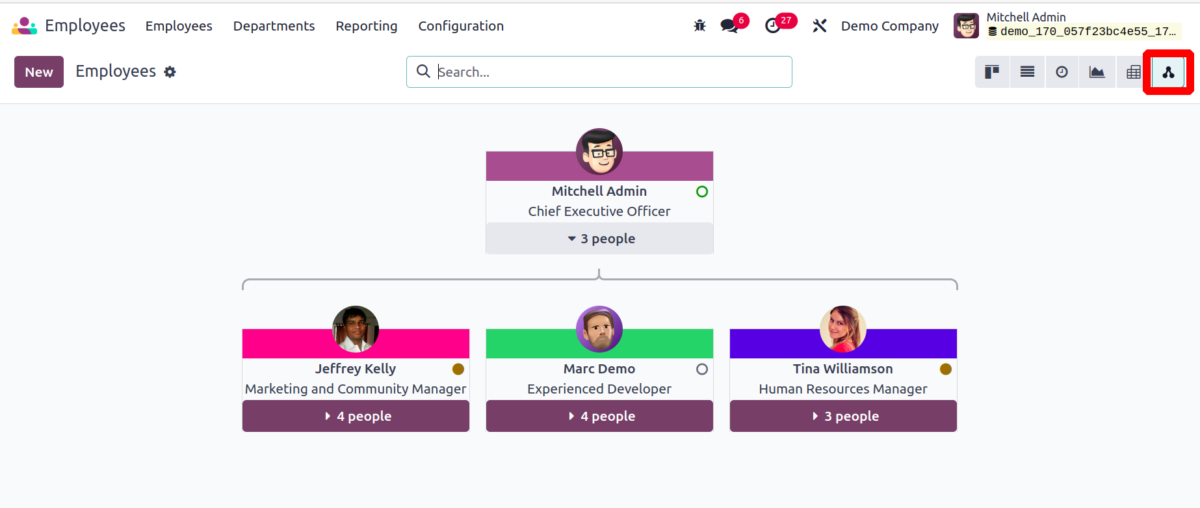This screenshot has width=1200, height=508.
Task: Click Demo Company switcher
Action: click(x=889, y=26)
